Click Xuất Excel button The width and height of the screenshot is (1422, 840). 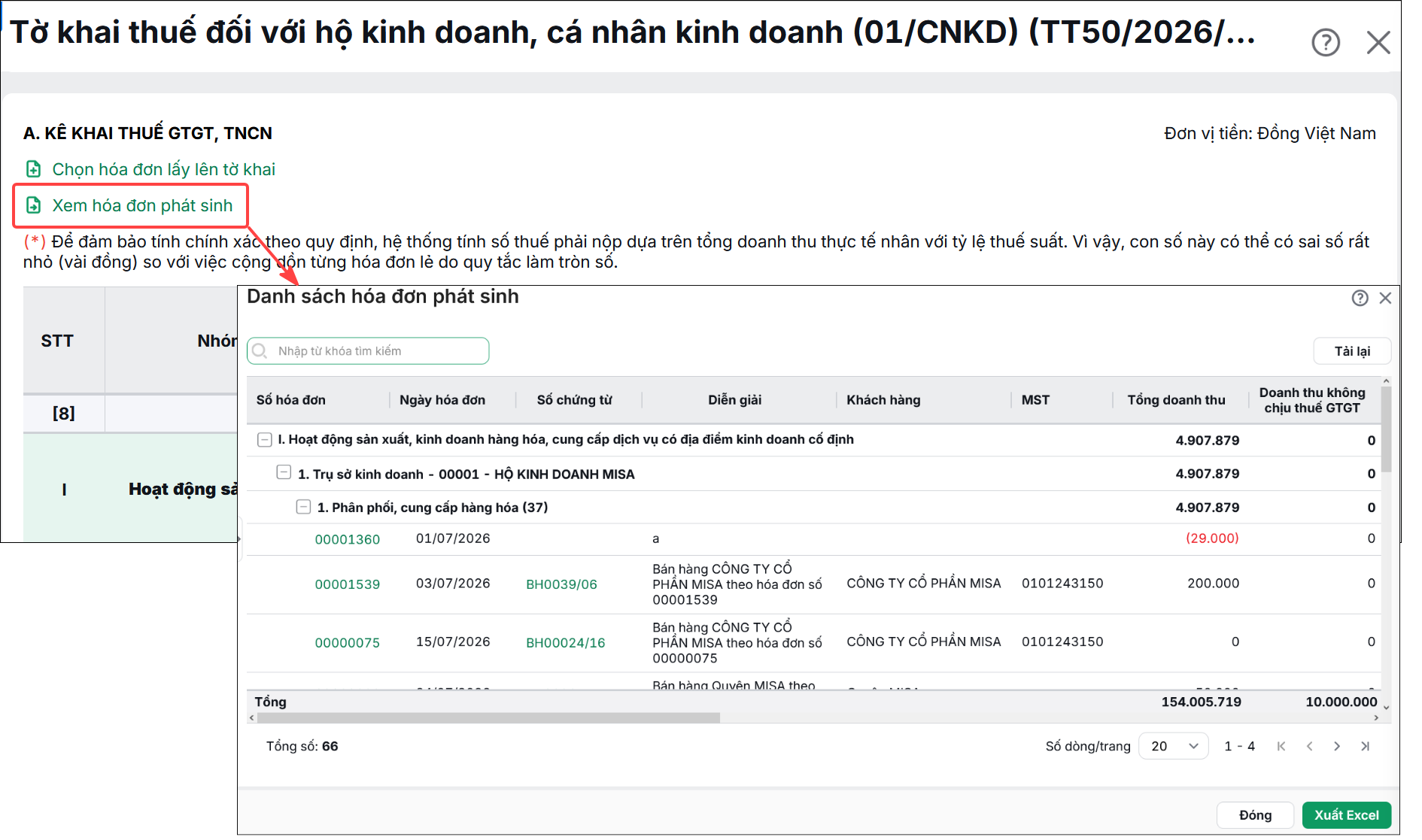tap(1346, 815)
